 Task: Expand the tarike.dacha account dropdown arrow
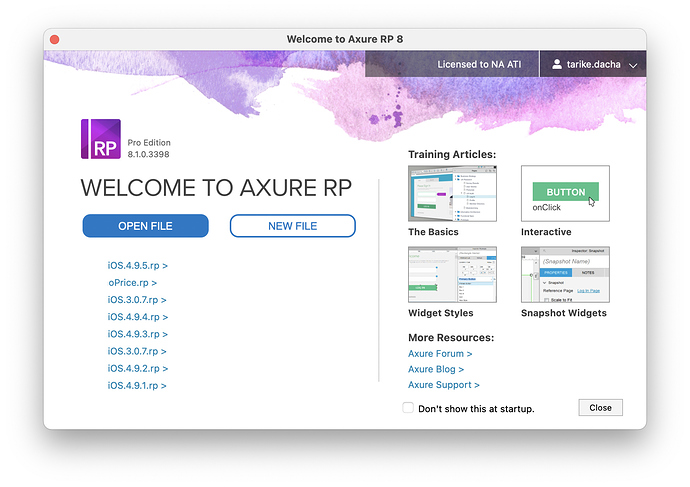coord(632,65)
